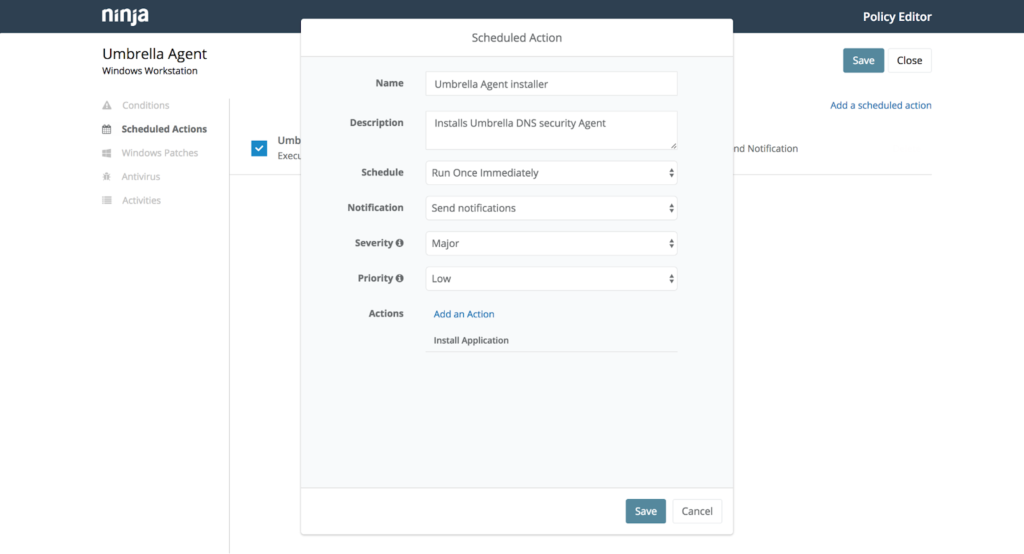Click the Priority info icon
Image resolution: width=1024 pixels, height=554 pixels.
pyautogui.click(x=400, y=278)
